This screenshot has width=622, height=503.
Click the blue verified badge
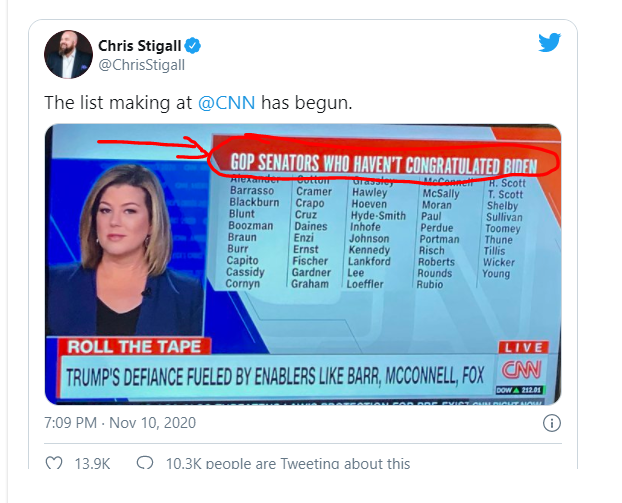pyautogui.click(x=196, y=46)
